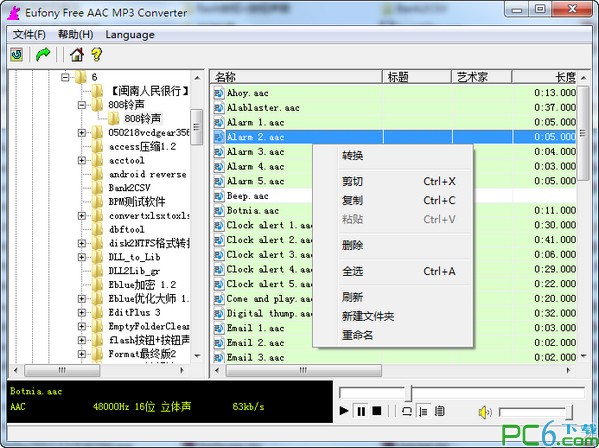Toggle the repeat loop playback icon

407,411
